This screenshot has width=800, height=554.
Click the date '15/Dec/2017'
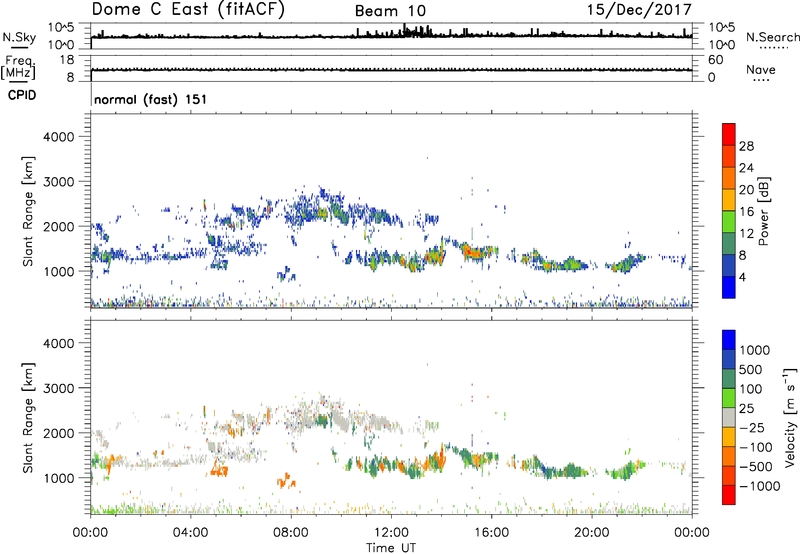click(639, 10)
